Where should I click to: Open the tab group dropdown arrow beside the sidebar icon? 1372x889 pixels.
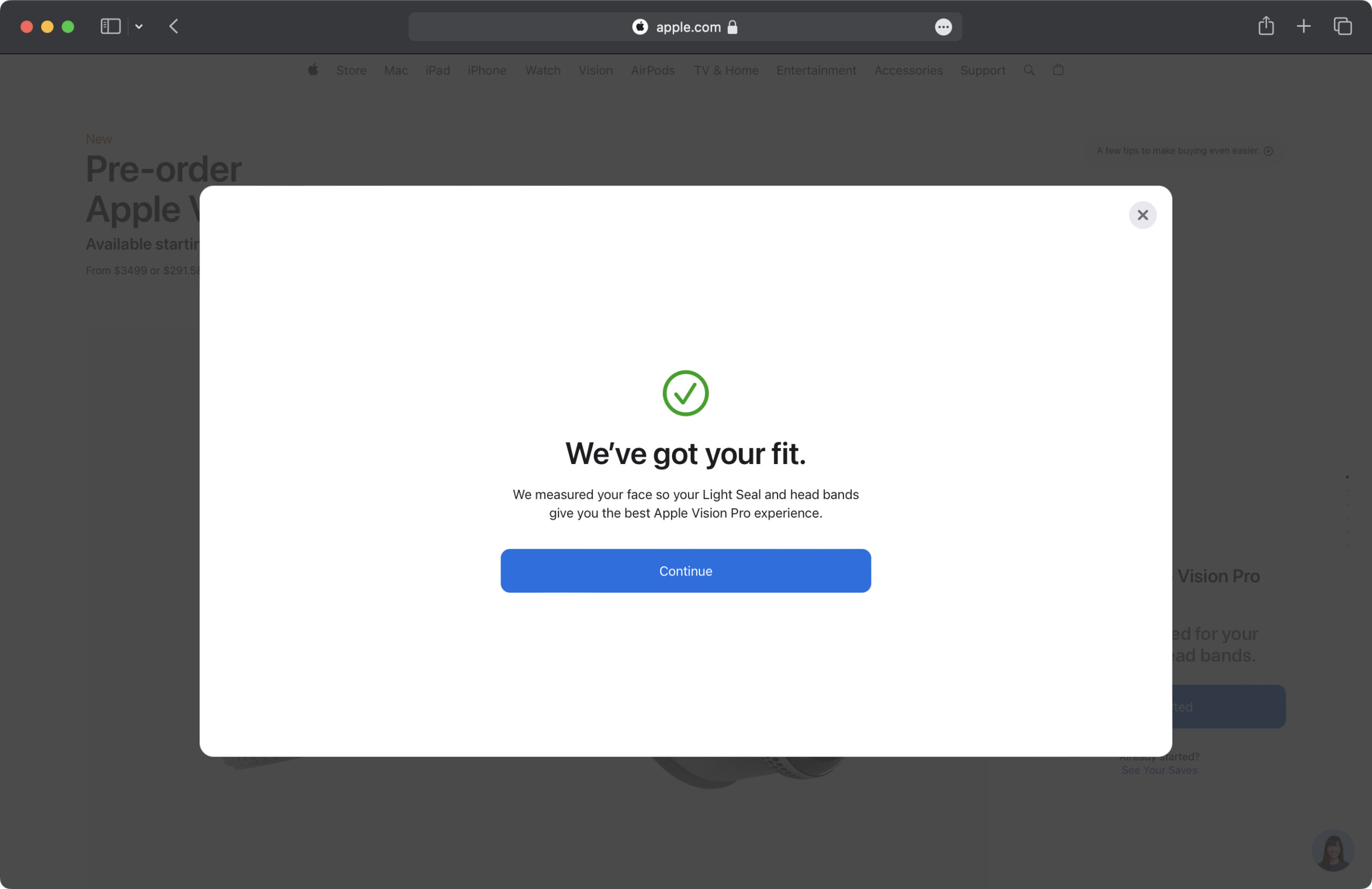[x=139, y=26]
